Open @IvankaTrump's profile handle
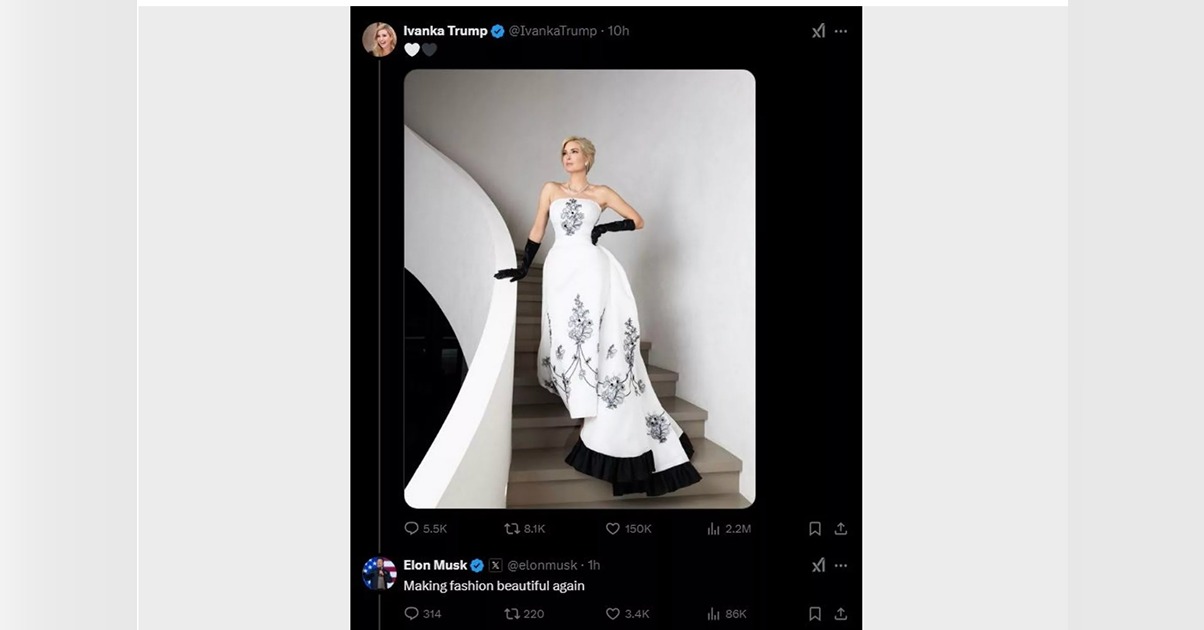Viewport: 1204px width, 630px height. [x=552, y=30]
